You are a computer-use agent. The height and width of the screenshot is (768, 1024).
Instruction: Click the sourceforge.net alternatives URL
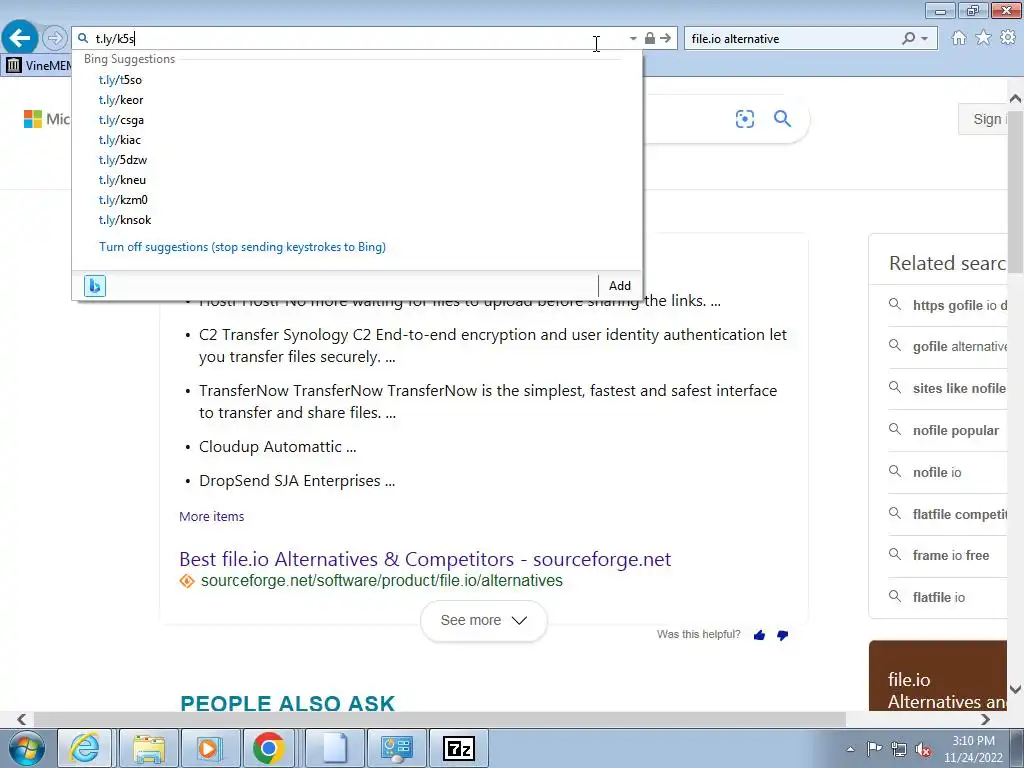[x=381, y=581]
